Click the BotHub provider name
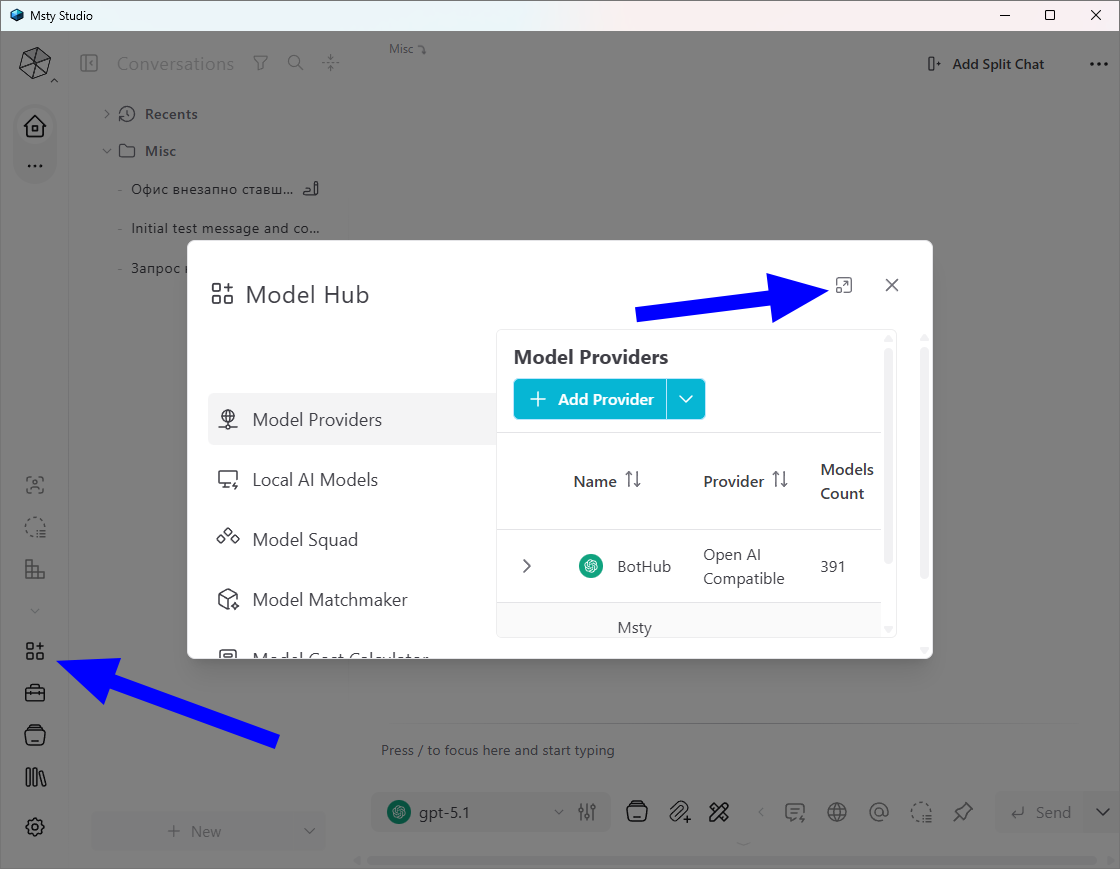1120x869 pixels. pos(644,566)
